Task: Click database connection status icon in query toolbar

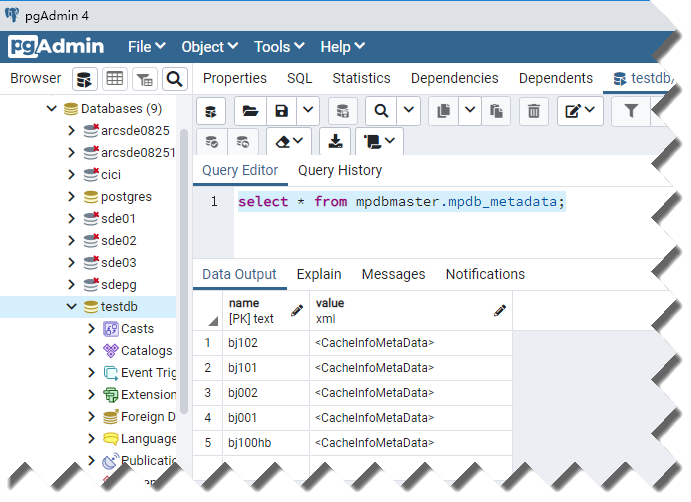Action: pos(211,111)
